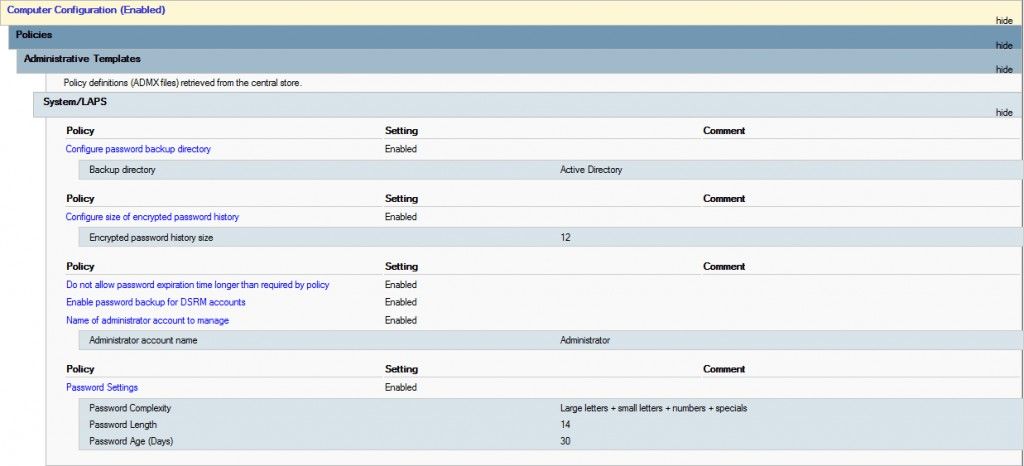Click hide link in System/LAPS bar
Screen dimensions: 1024x466
click(1004, 112)
